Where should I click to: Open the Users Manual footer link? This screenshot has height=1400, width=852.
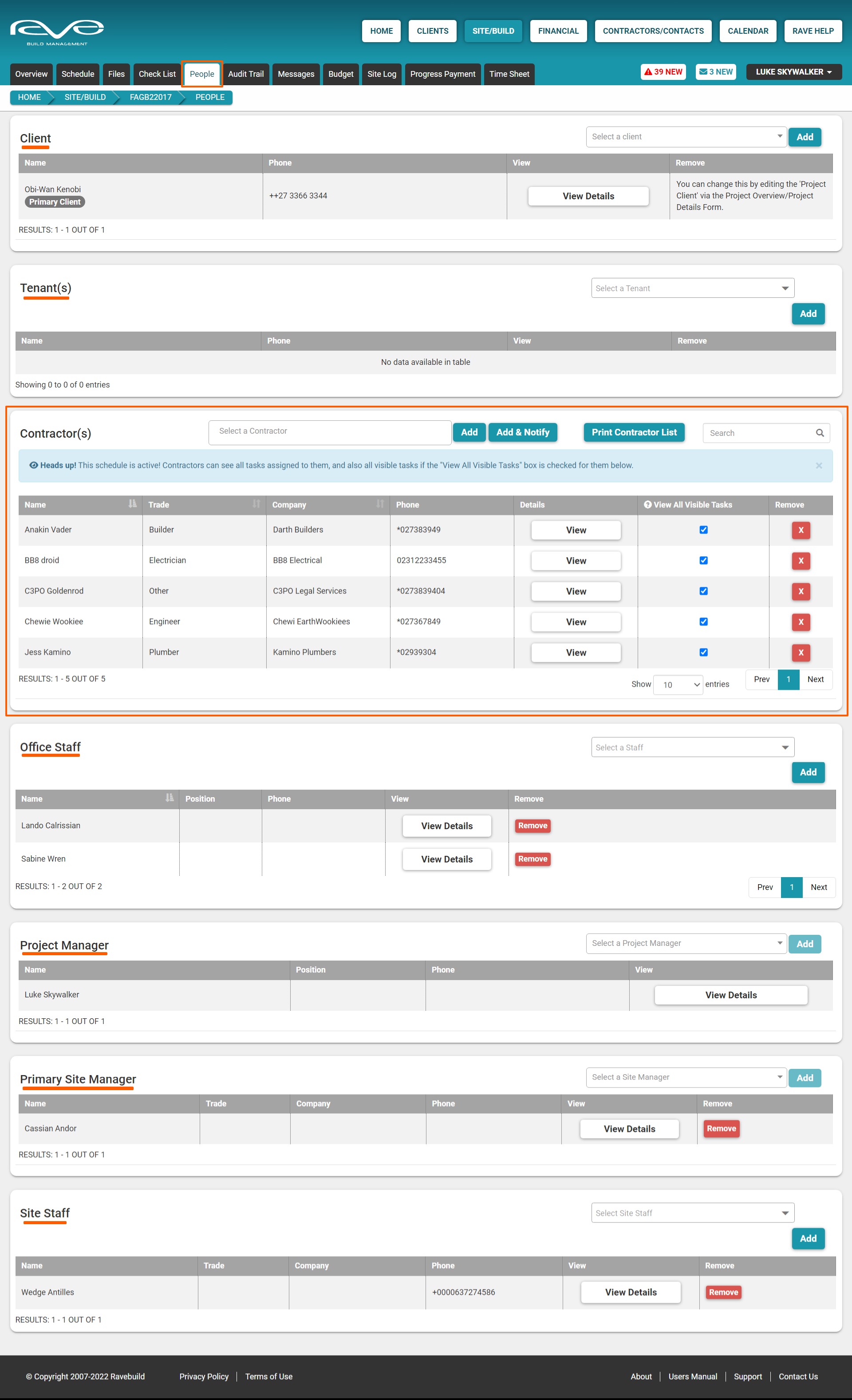tap(692, 1376)
